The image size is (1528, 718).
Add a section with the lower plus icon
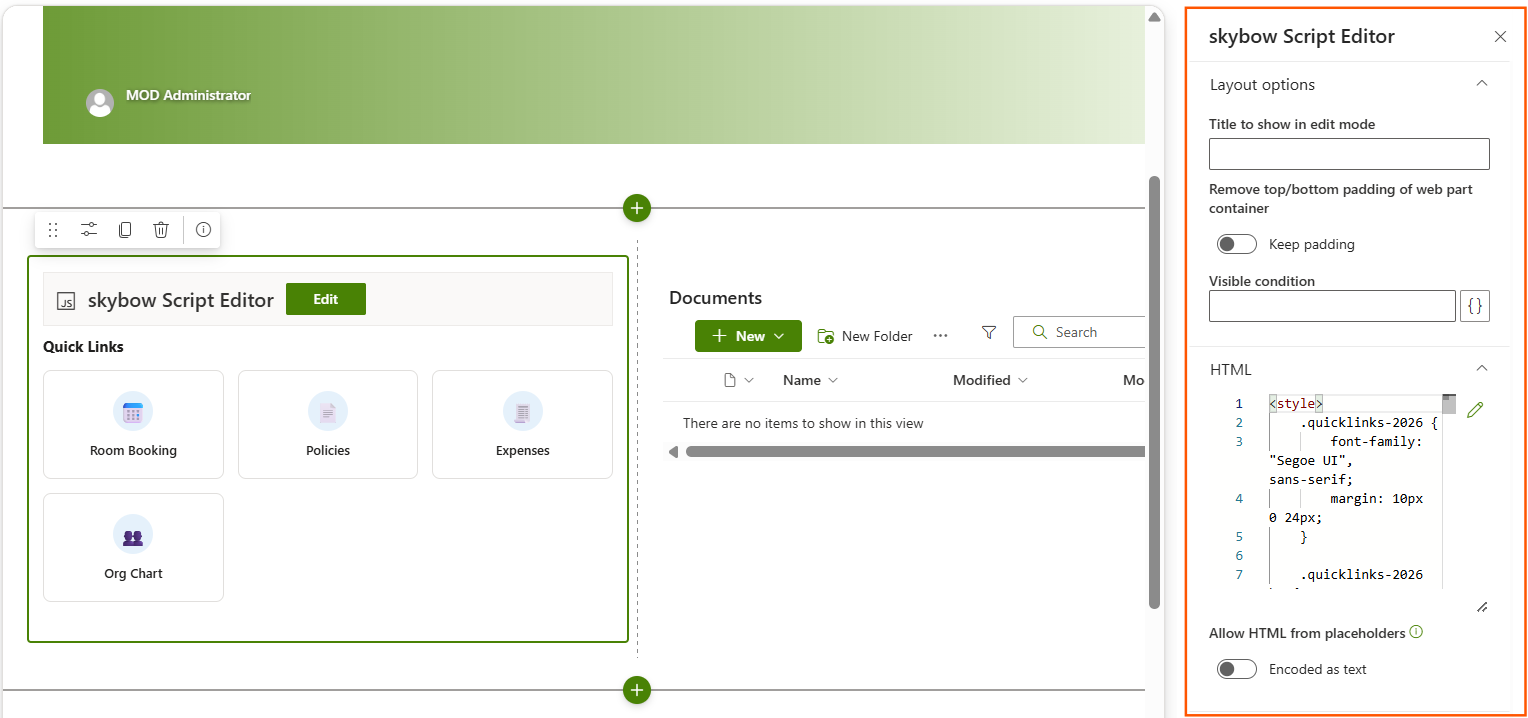click(637, 690)
